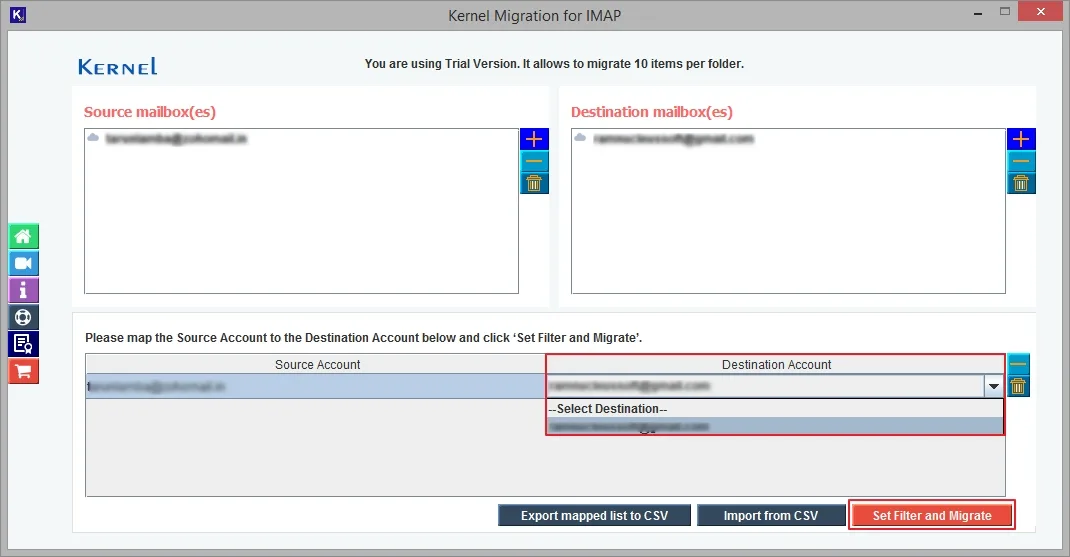Open the lifebuoy support sidebar icon
The width and height of the screenshot is (1070, 557).
(x=23, y=317)
